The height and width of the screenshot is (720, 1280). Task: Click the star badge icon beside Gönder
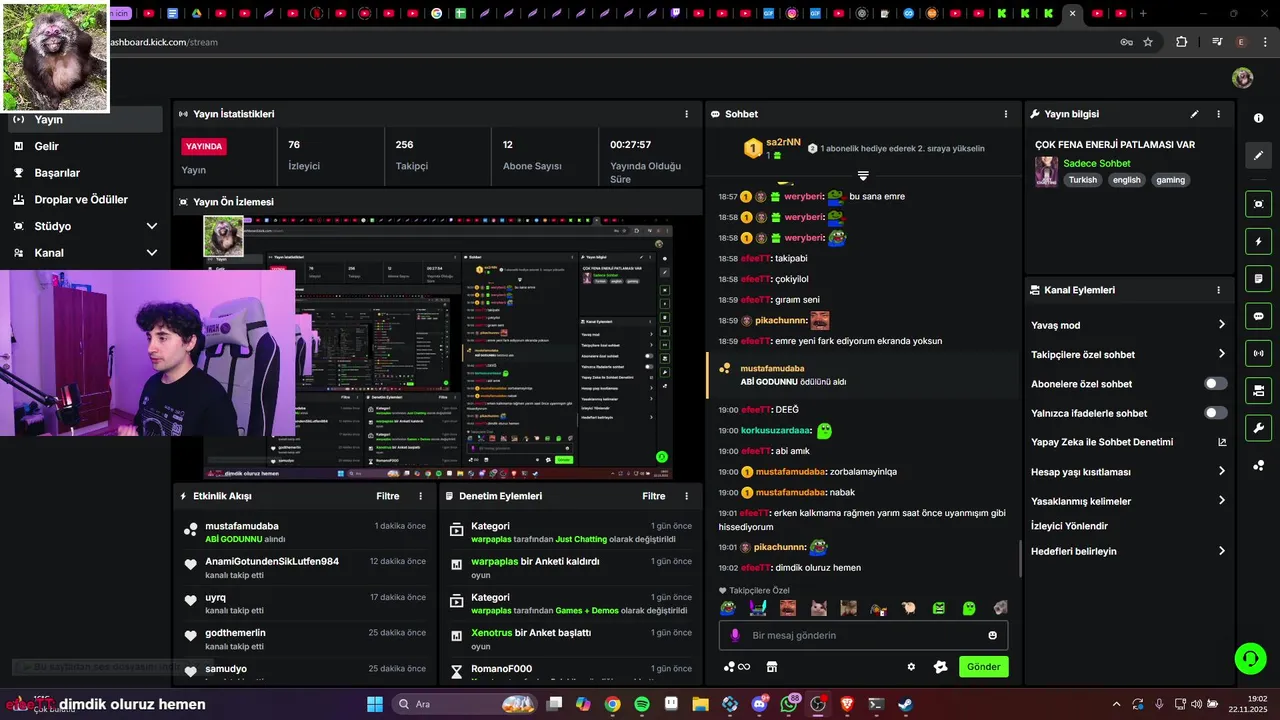point(940,667)
